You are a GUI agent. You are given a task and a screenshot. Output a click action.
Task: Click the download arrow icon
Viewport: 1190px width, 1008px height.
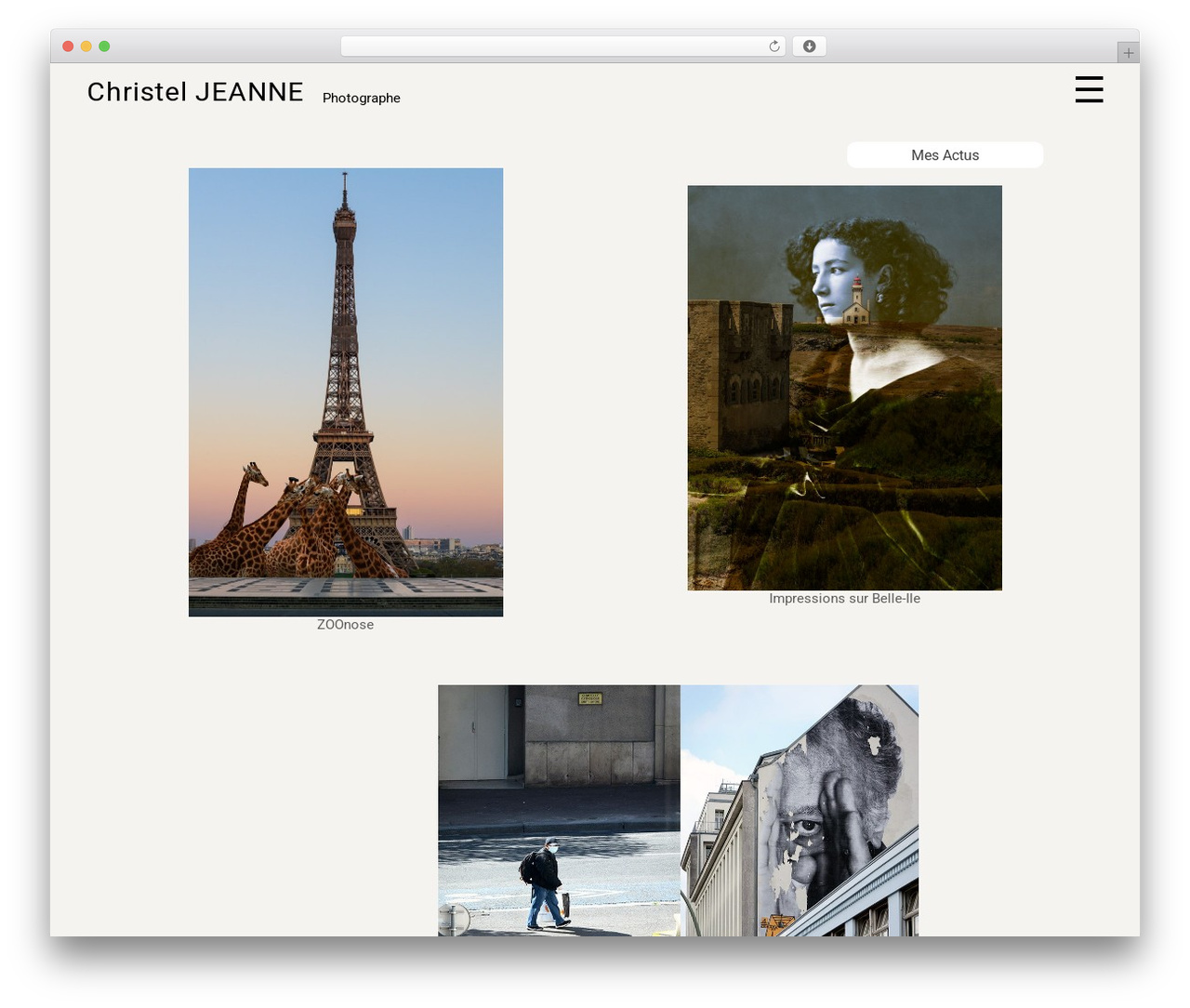(x=809, y=46)
